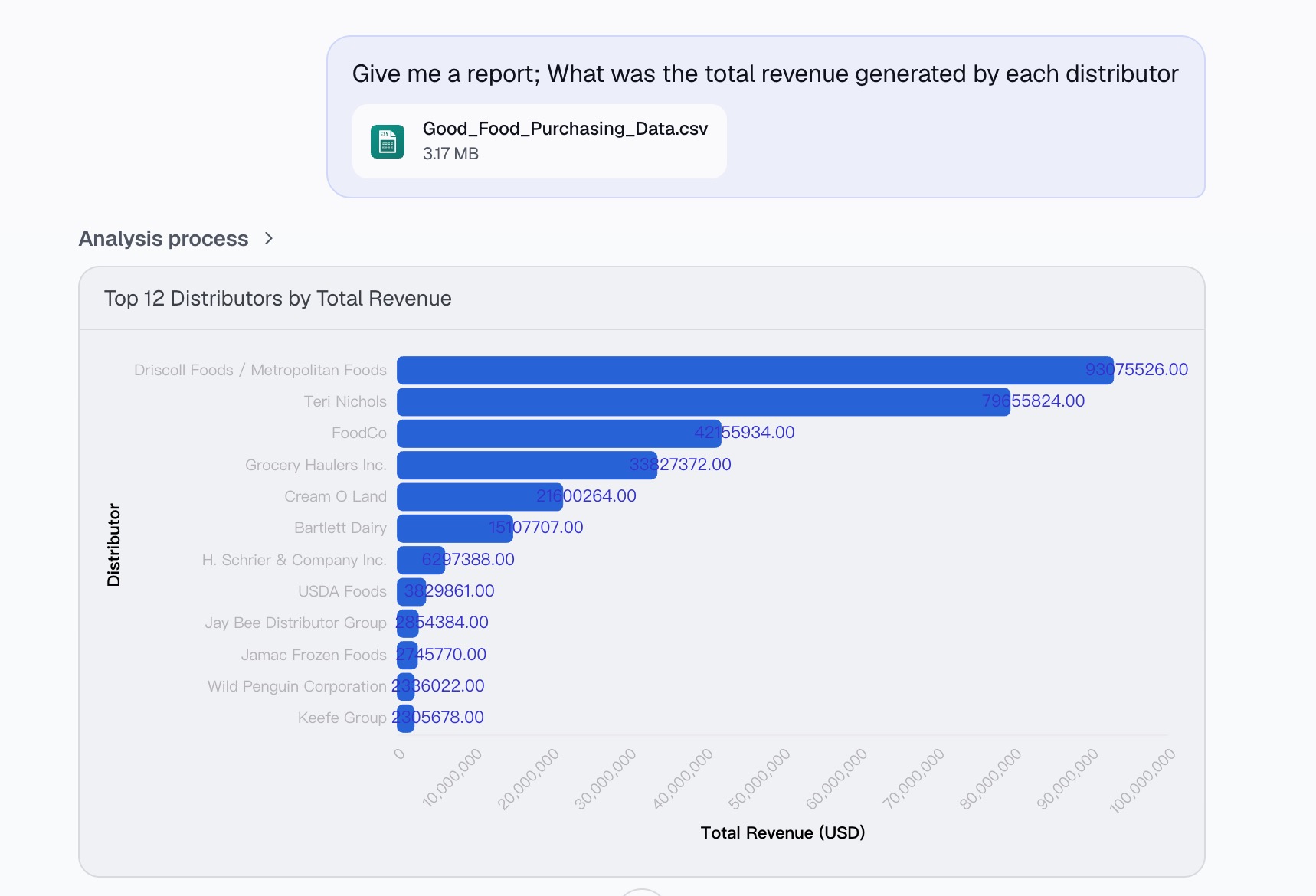Click the value label 2305678.00
Viewport: 1316px width, 896px height.
coord(438,717)
